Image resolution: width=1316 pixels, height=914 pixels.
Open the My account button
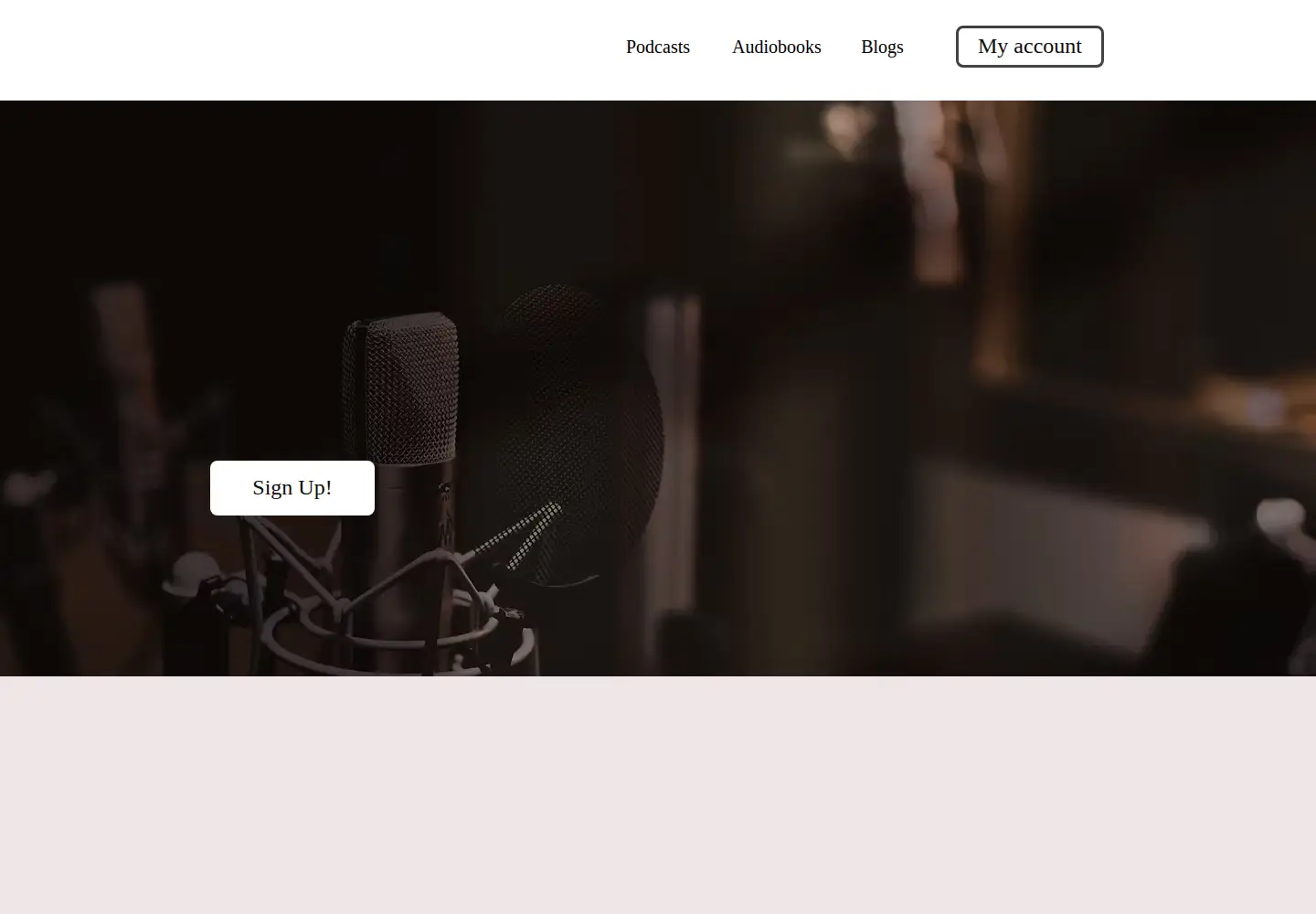1030,47
